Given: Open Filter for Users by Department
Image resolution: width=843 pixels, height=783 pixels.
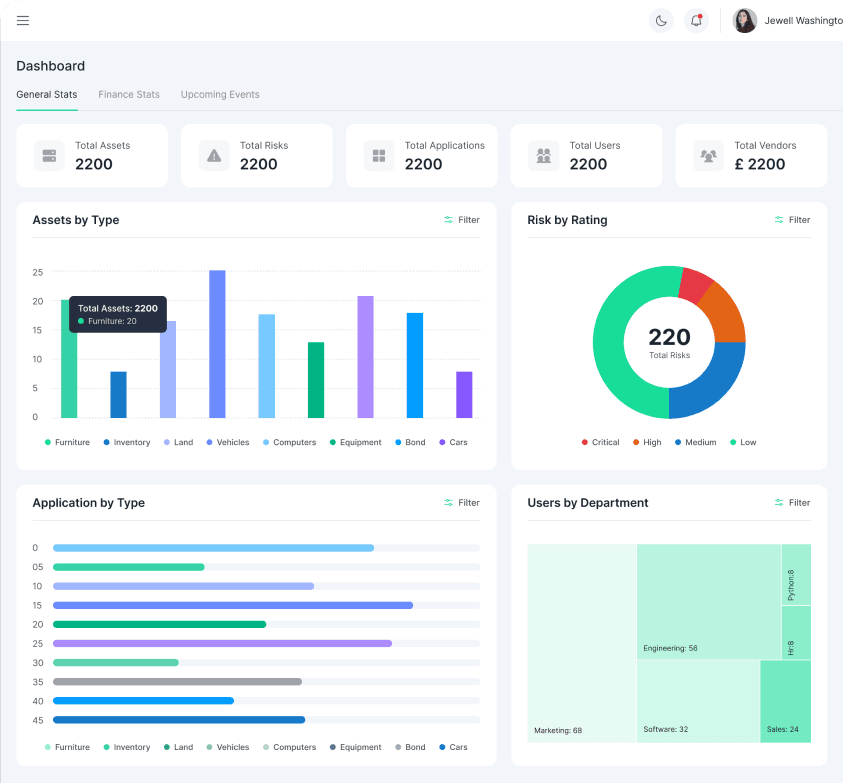Looking at the screenshot, I should click(792, 503).
